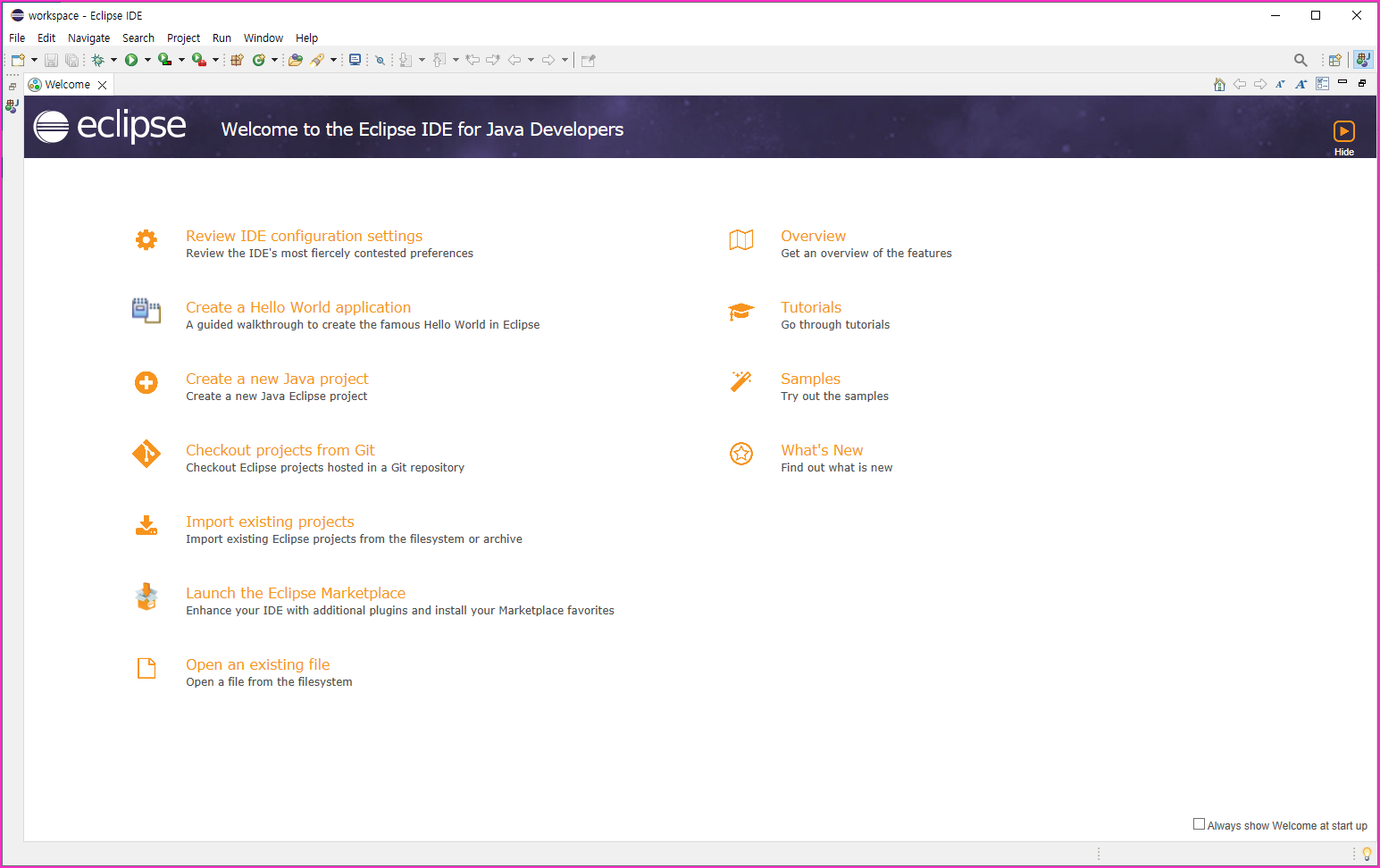
Task: Open the Search toolbar dropdown arrow
Action: coord(333,60)
